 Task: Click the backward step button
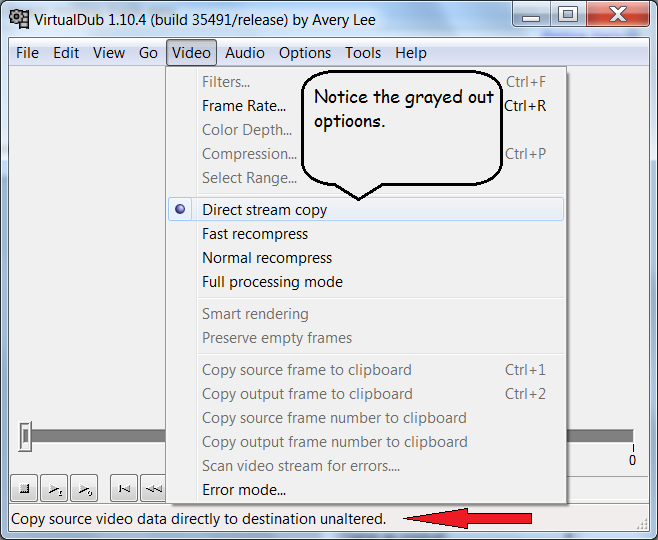(154, 488)
